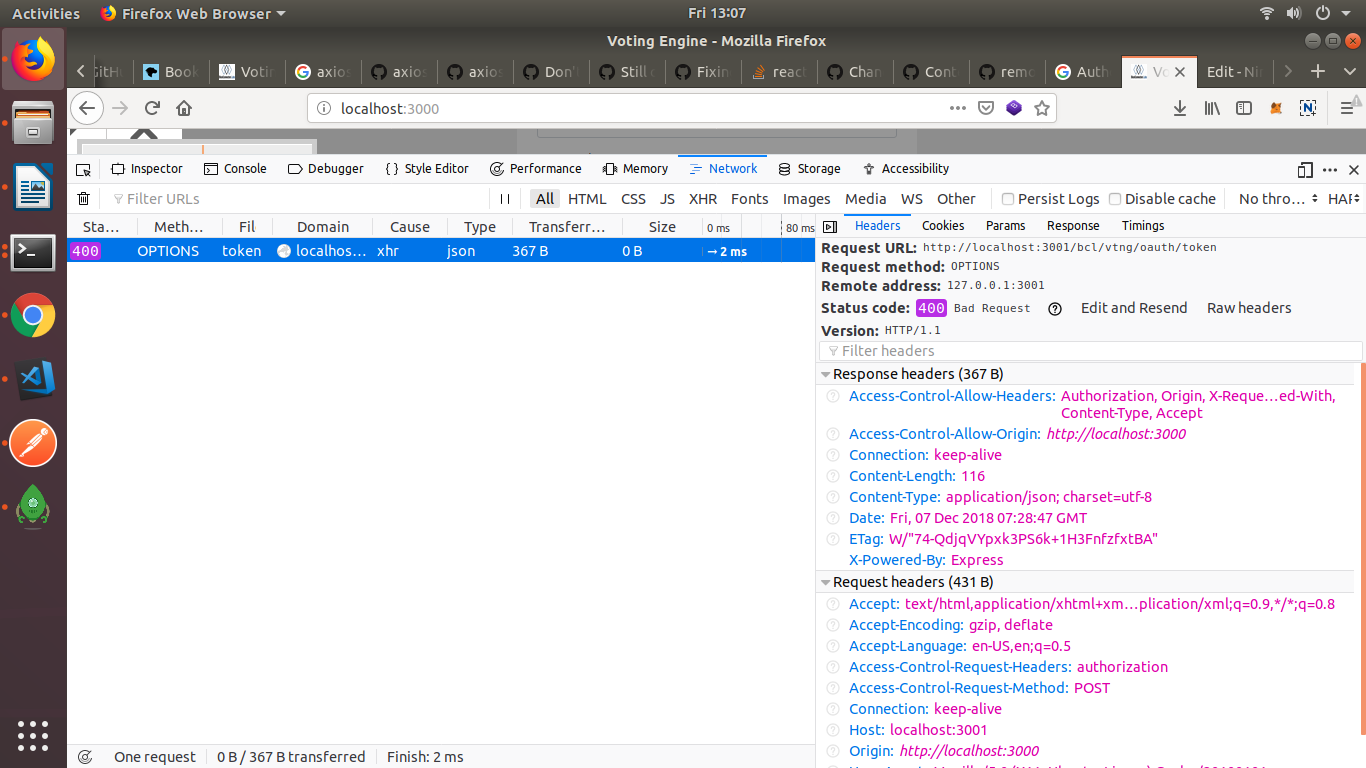Open Firefox Web Browser app menu
1366x768 pixels.
[193, 14]
